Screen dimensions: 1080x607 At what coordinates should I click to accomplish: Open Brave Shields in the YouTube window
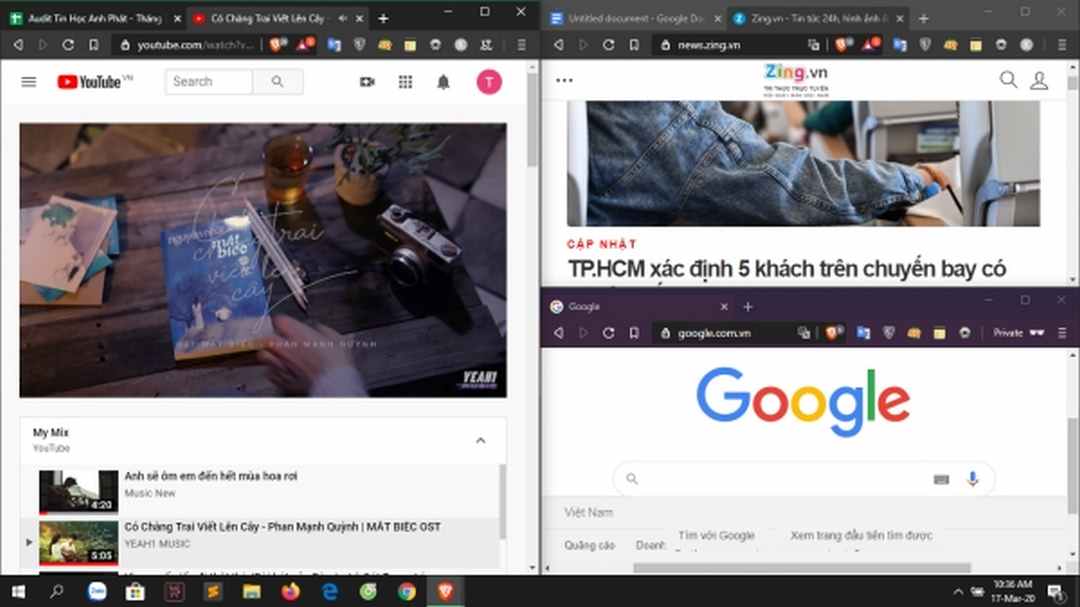pos(276,45)
